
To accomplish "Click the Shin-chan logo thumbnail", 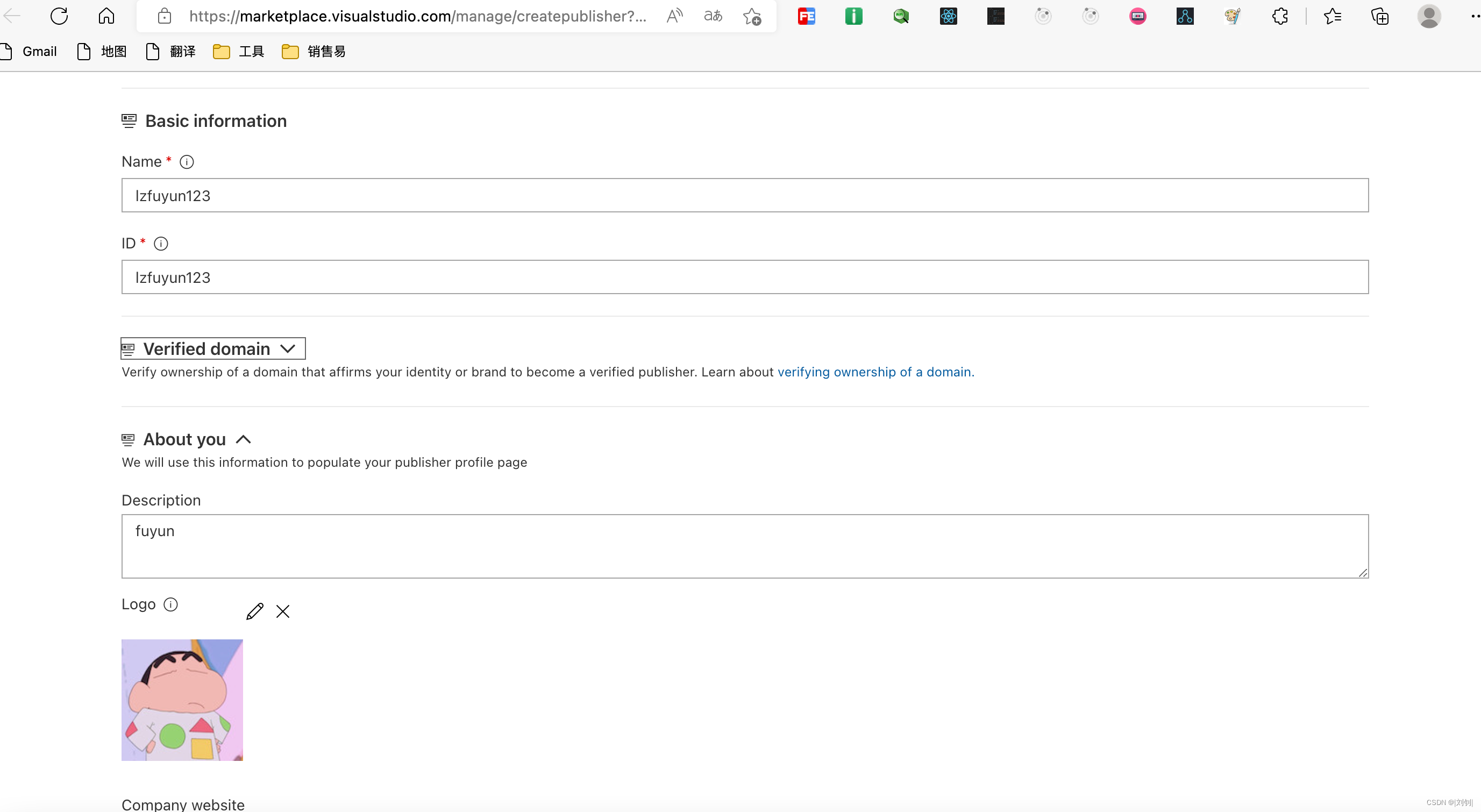I will click(x=182, y=700).
